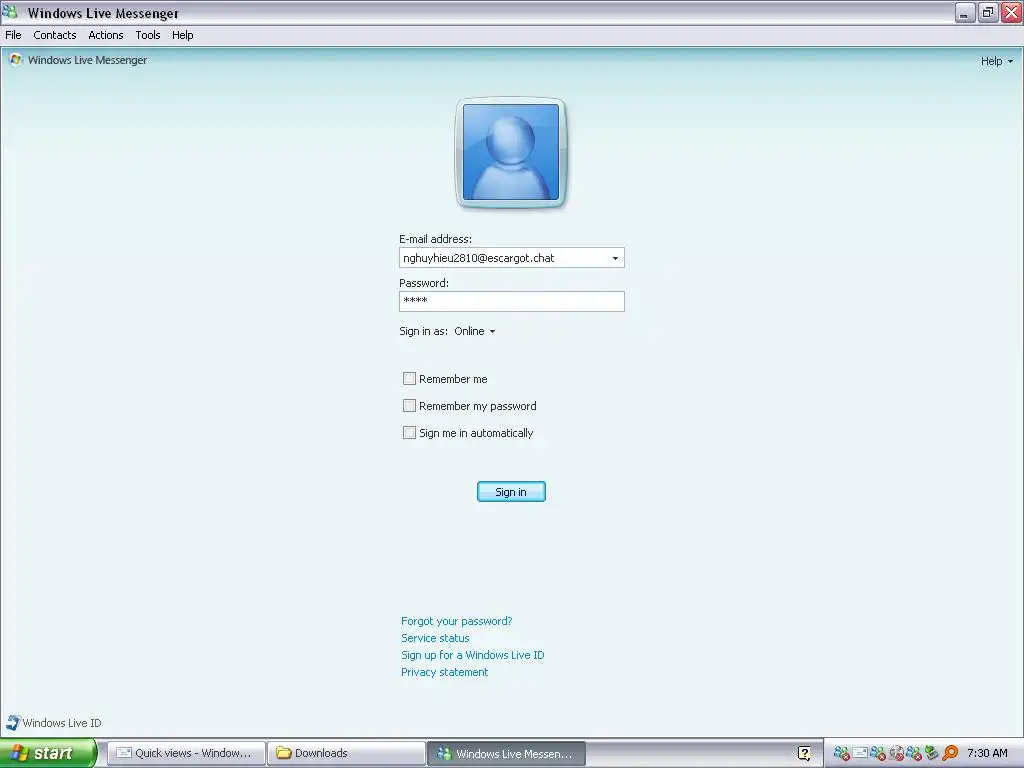The image size is (1024, 768).
Task: Open the Help menu in the menu bar
Action: [x=183, y=35]
